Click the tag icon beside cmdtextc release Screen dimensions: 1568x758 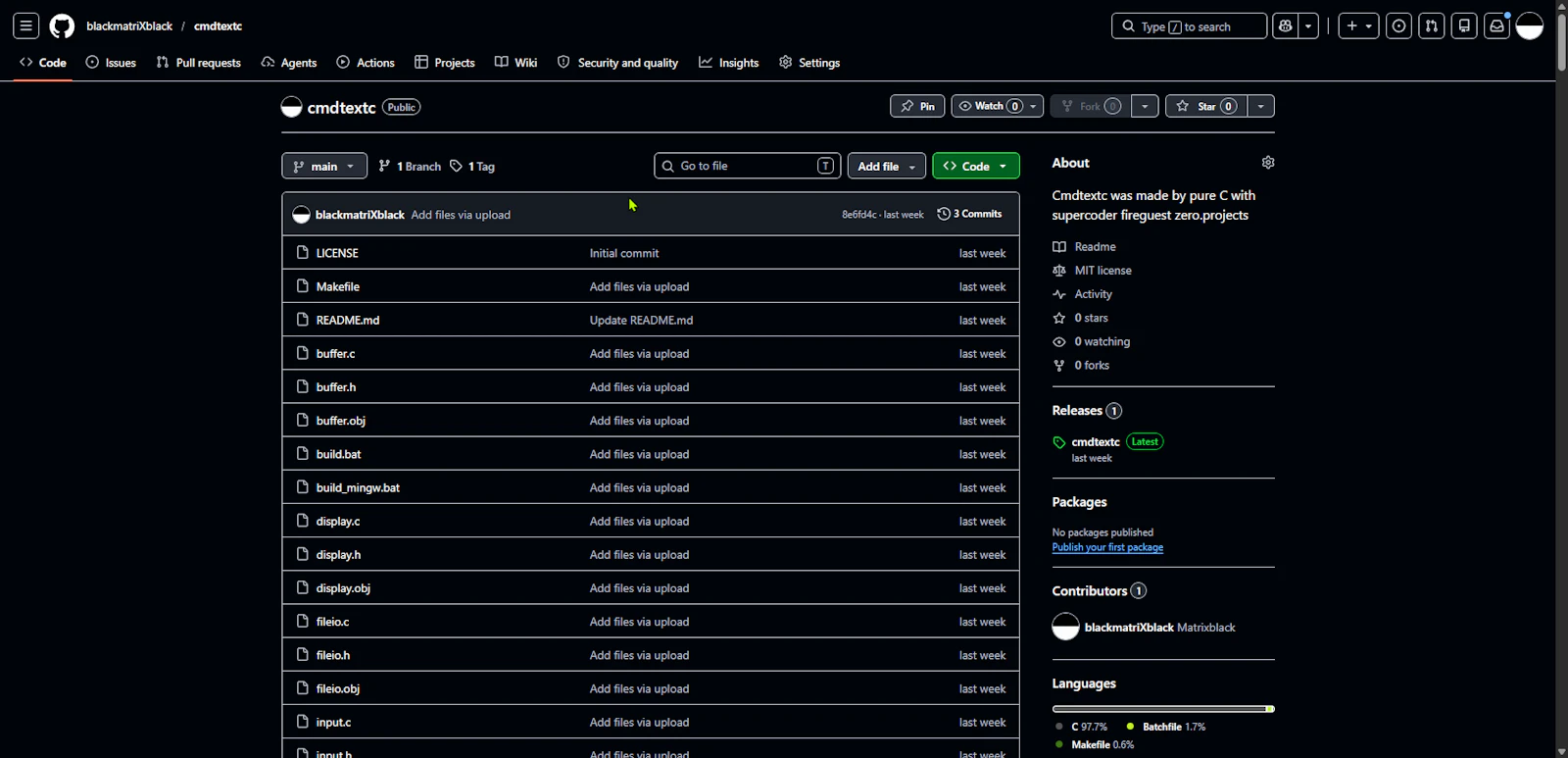tap(1059, 442)
